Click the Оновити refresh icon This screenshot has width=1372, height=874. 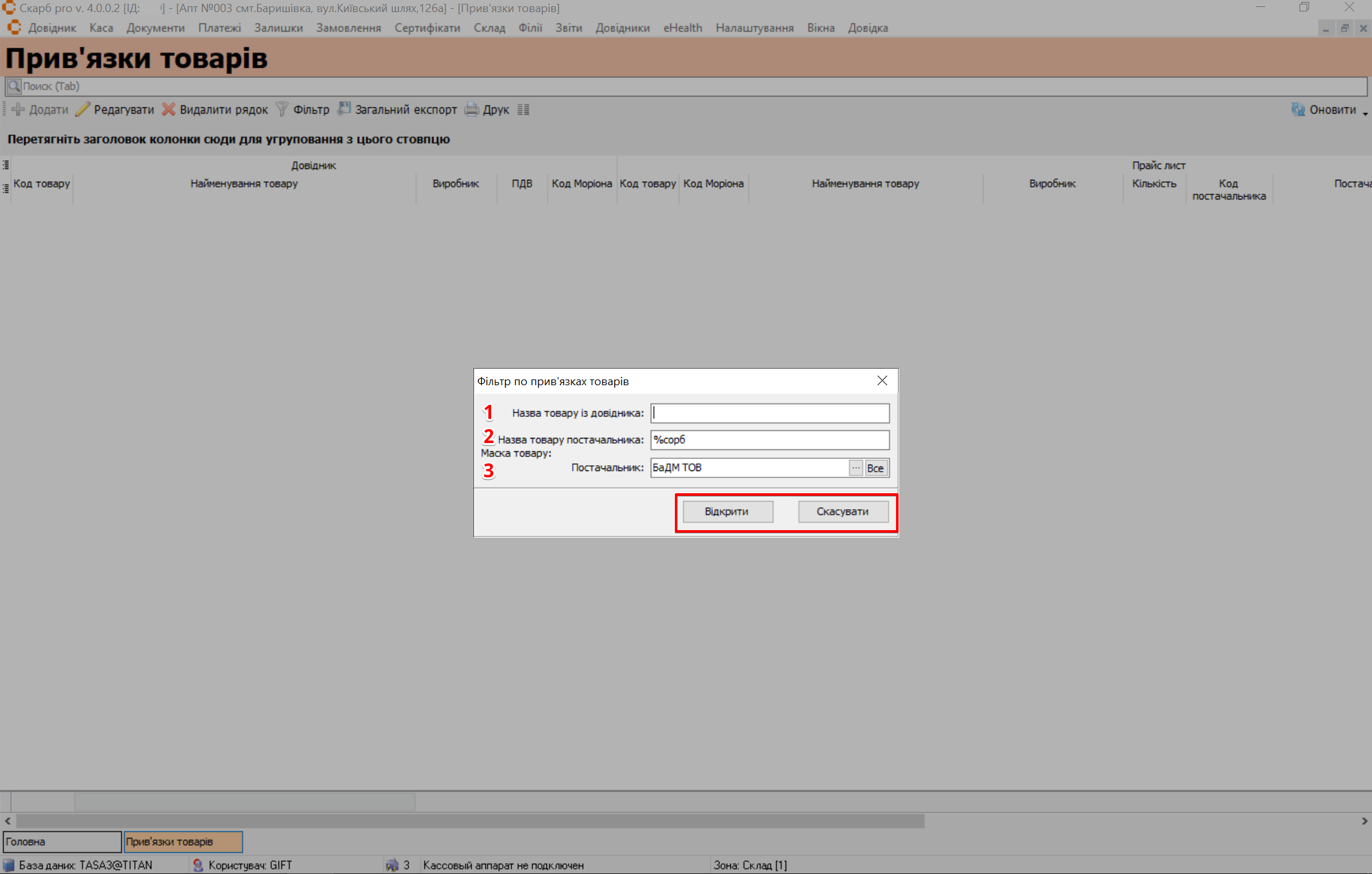(x=1298, y=109)
